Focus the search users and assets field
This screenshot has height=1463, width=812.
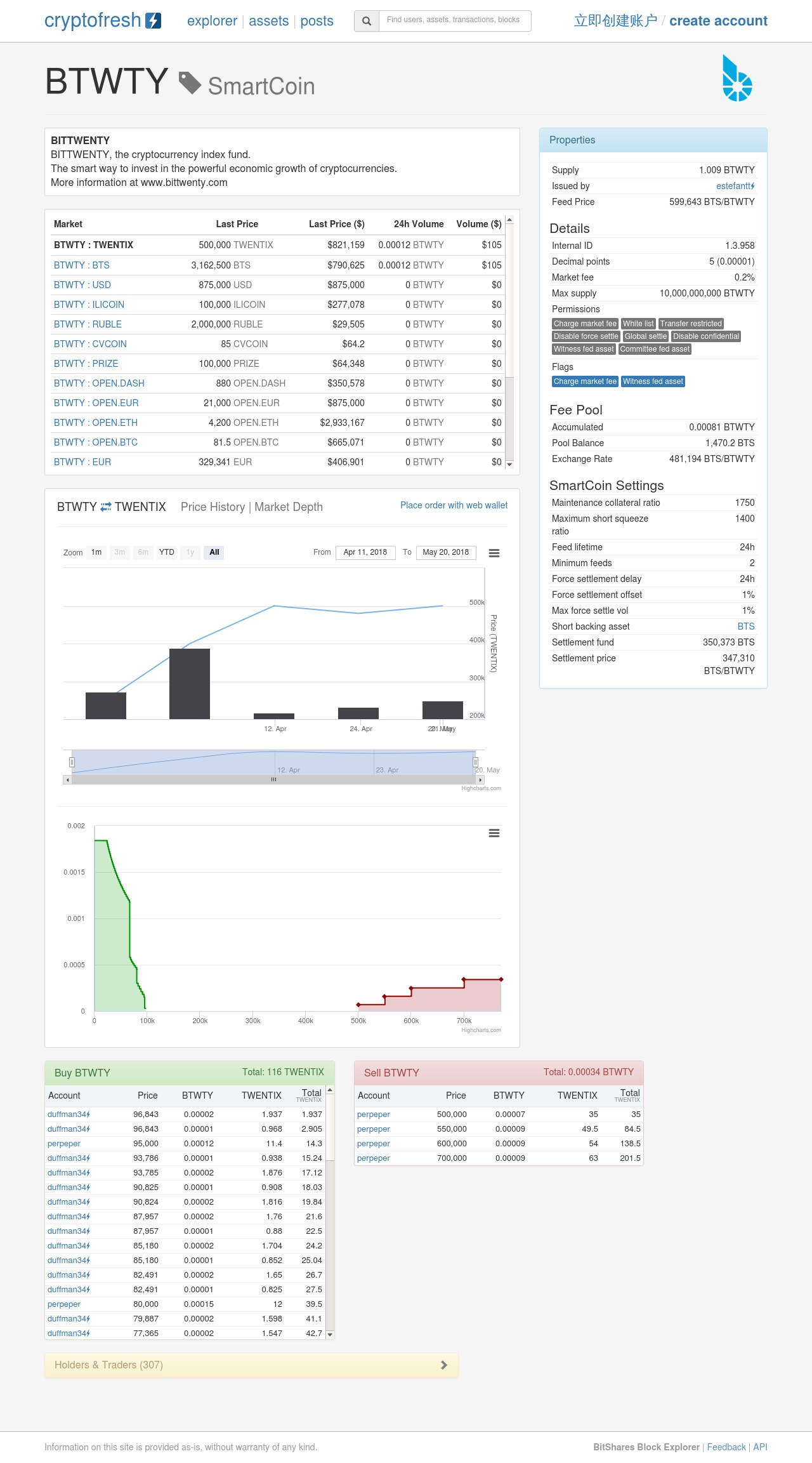[455, 21]
